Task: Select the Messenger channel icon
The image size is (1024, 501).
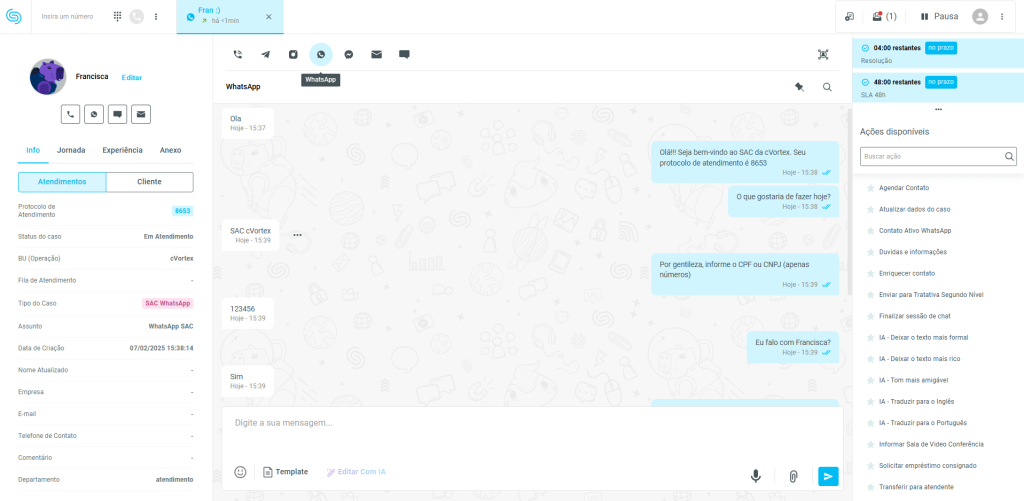Action: (x=348, y=55)
